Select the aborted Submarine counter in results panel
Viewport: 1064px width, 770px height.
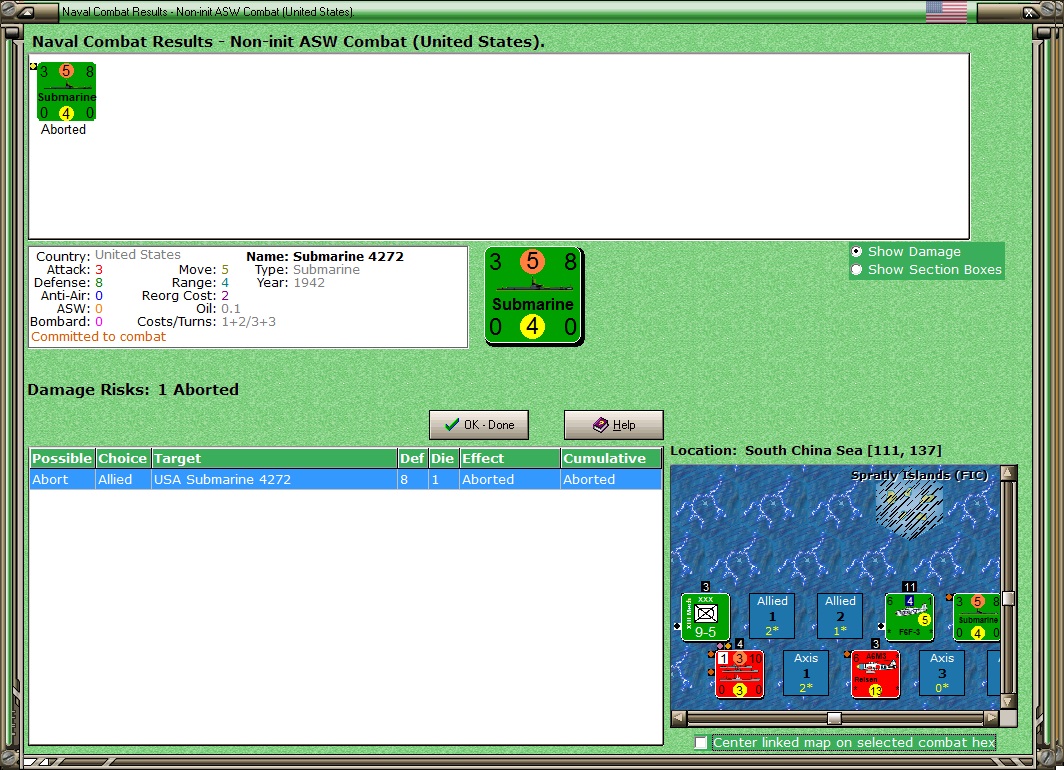66,92
